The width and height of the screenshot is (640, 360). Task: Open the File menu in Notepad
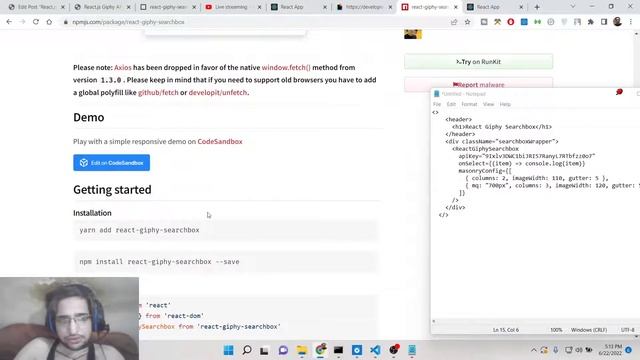pos(437,104)
